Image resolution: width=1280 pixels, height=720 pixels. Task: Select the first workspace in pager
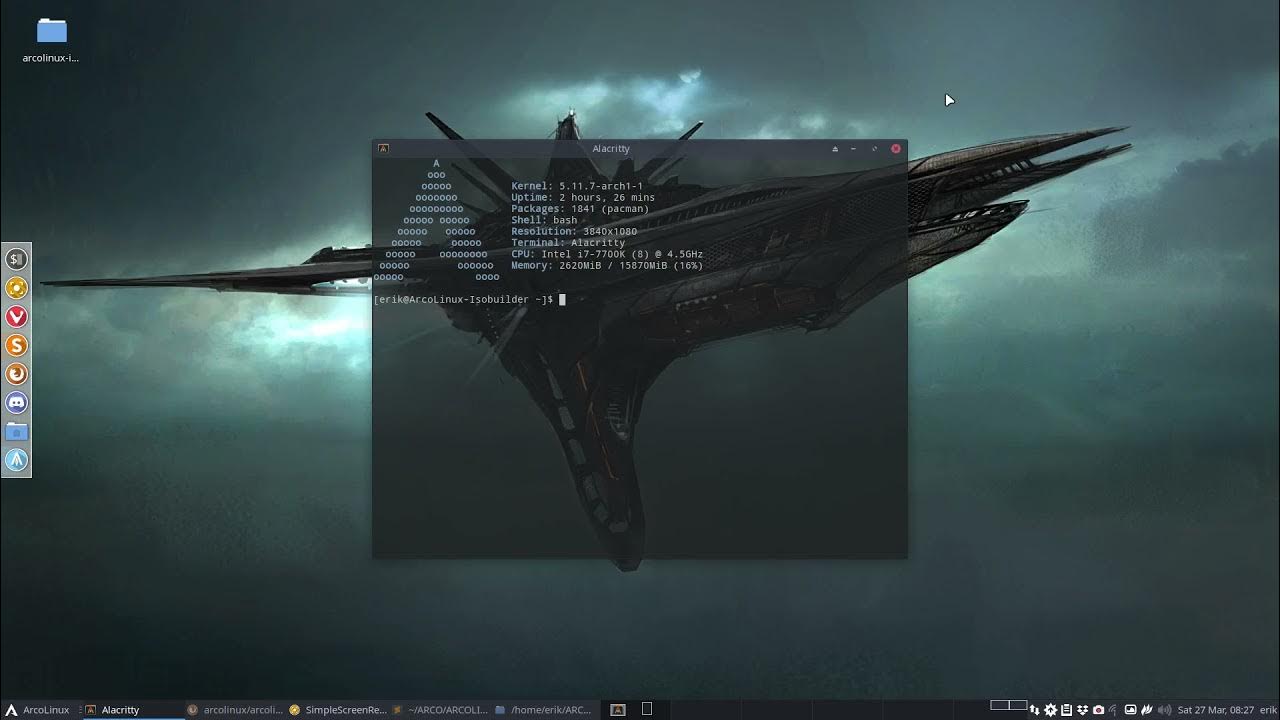pos(999,705)
